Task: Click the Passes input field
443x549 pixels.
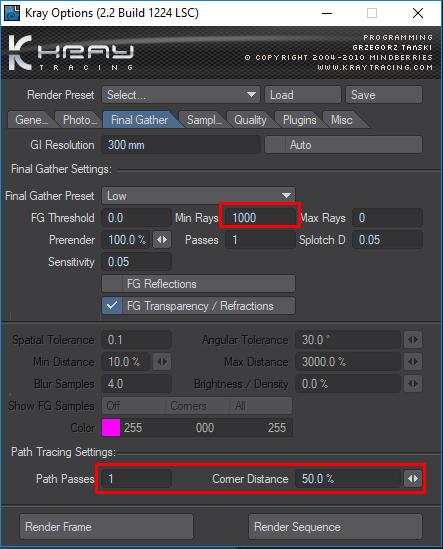Action: (x=260, y=240)
